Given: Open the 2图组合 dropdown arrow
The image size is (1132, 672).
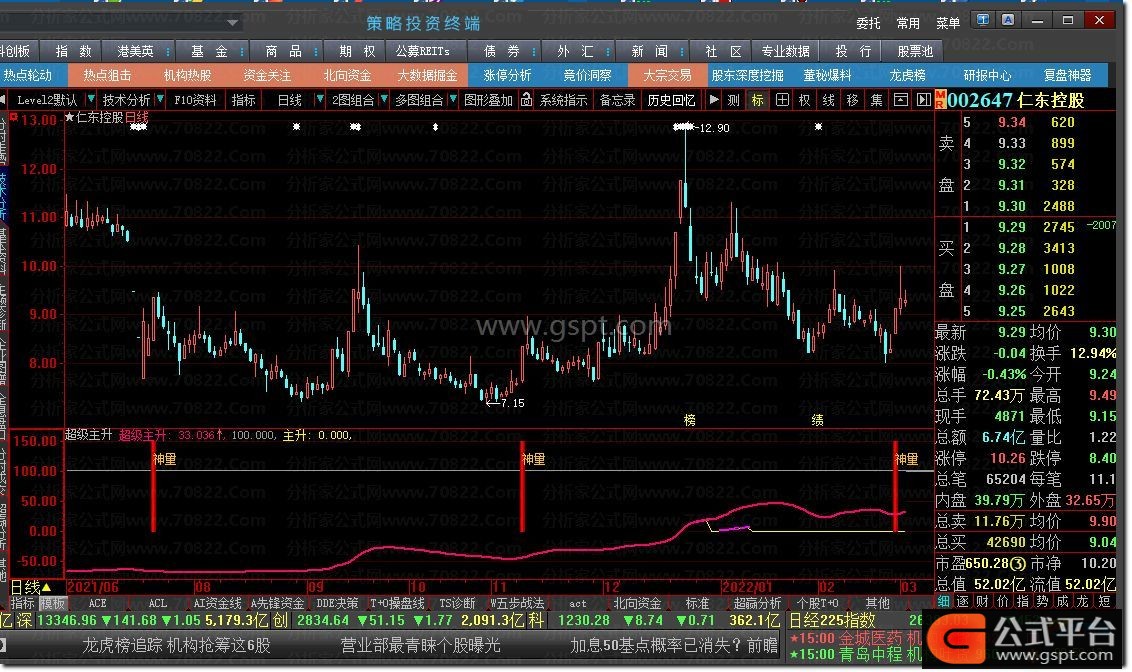Looking at the screenshot, I should [383, 99].
